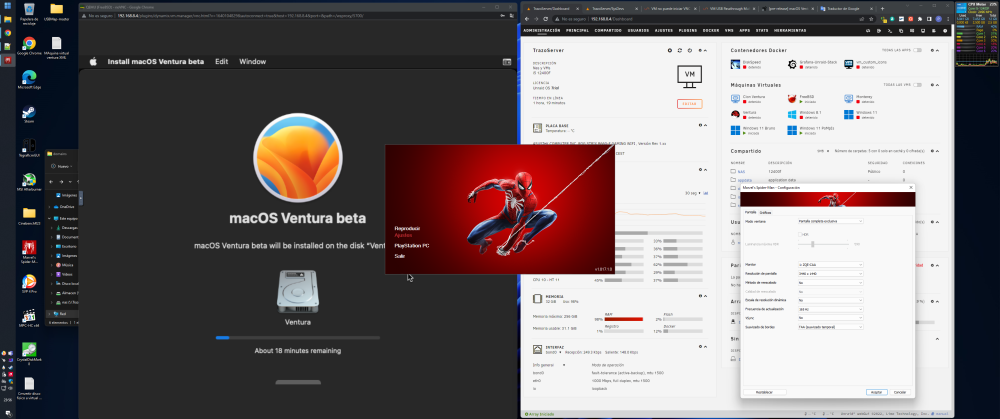Launch Microsoft Edge desktop shortcut
Viewport: 1000px width, 419px height.
click(29, 77)
